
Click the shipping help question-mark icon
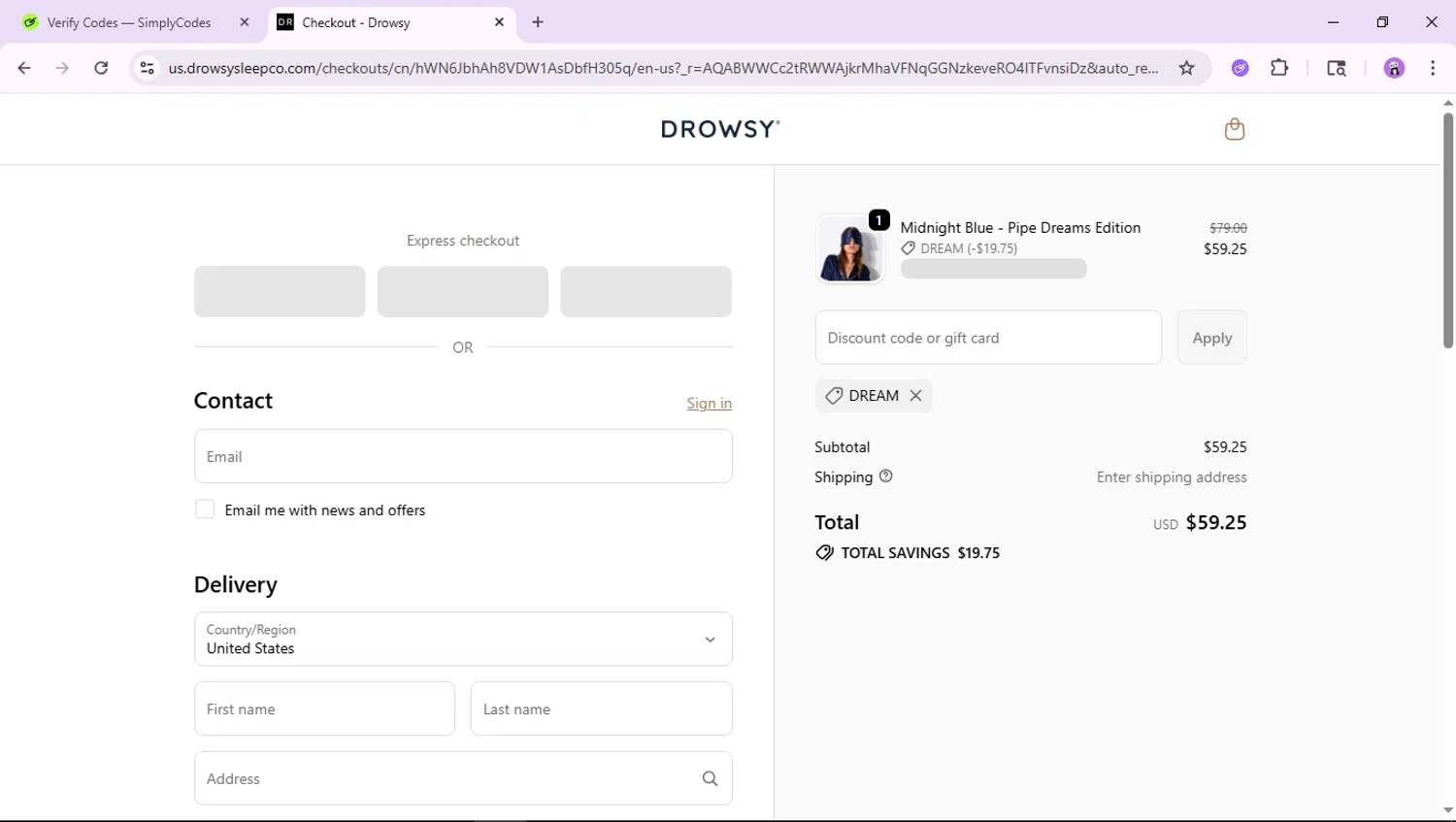click(x=885, y=477)
